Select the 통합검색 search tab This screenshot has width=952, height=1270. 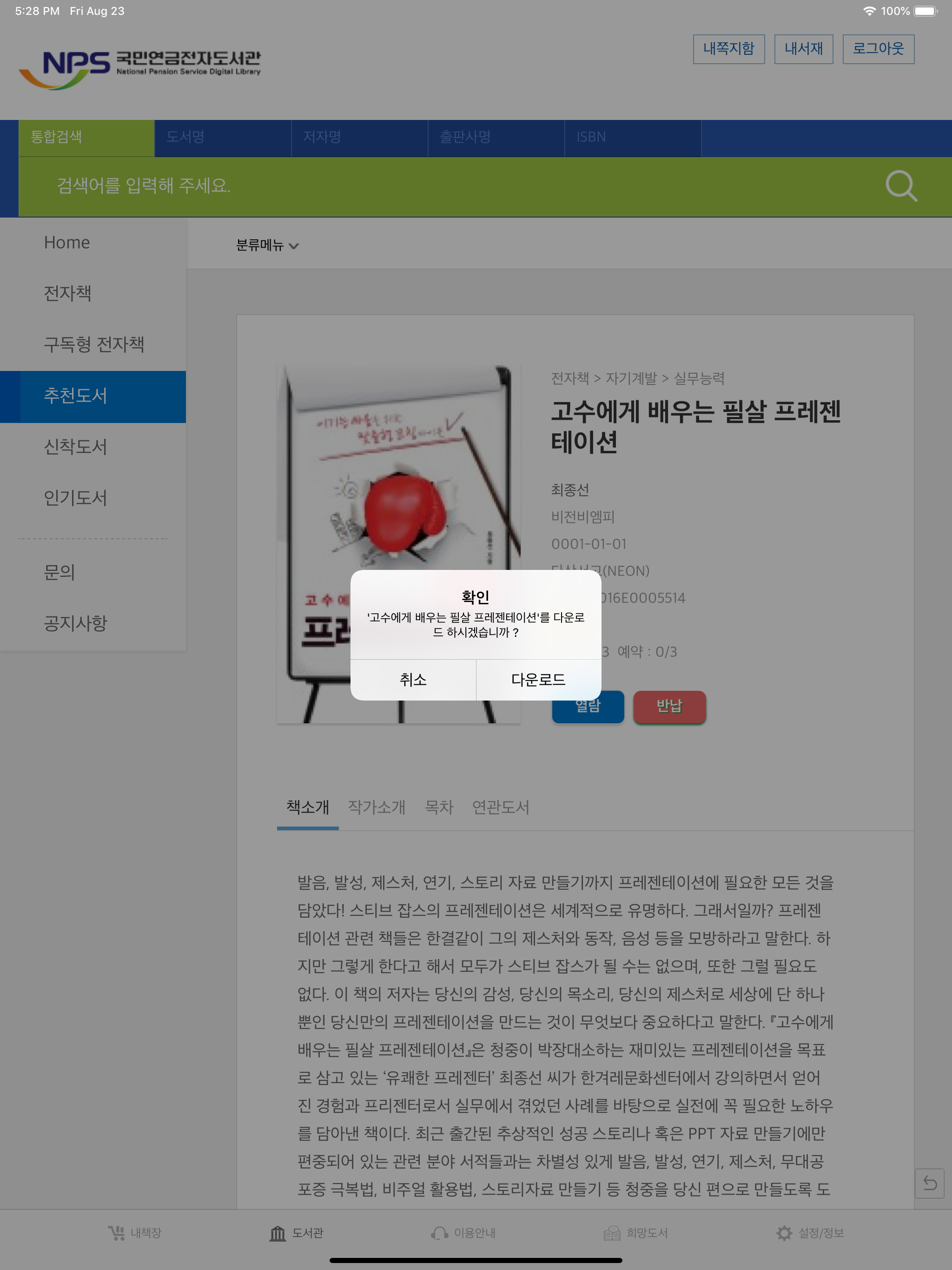pyautogui.click(x=86, y=138)
